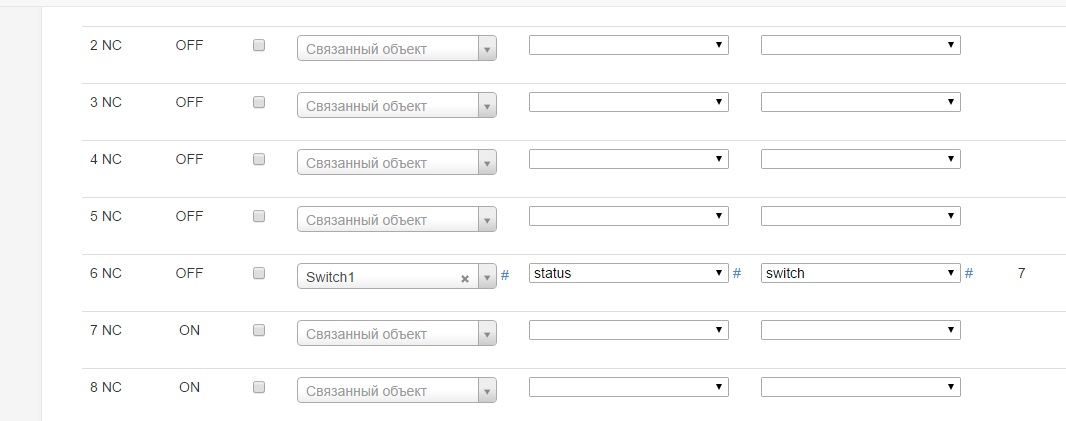
Task: Select the linked object field in row 5 NC
Action: pyautogui.click(x=396, y=220)
